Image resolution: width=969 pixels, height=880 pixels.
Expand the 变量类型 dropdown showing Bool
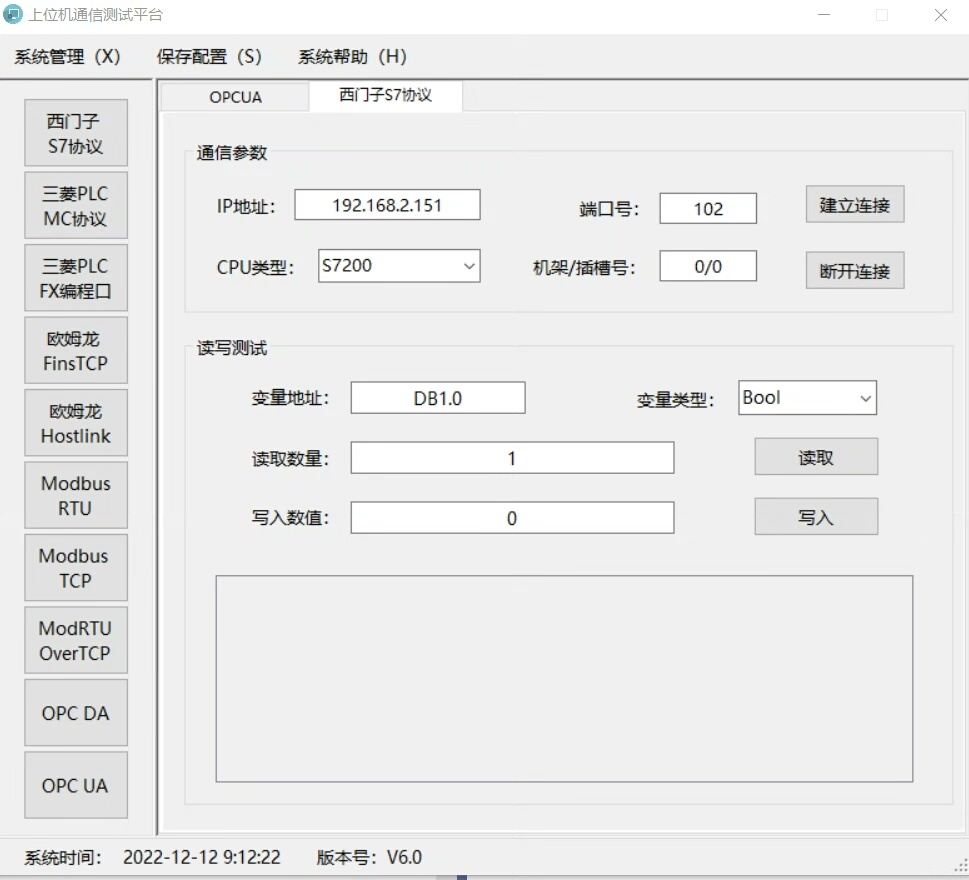(x=806, y=398)
